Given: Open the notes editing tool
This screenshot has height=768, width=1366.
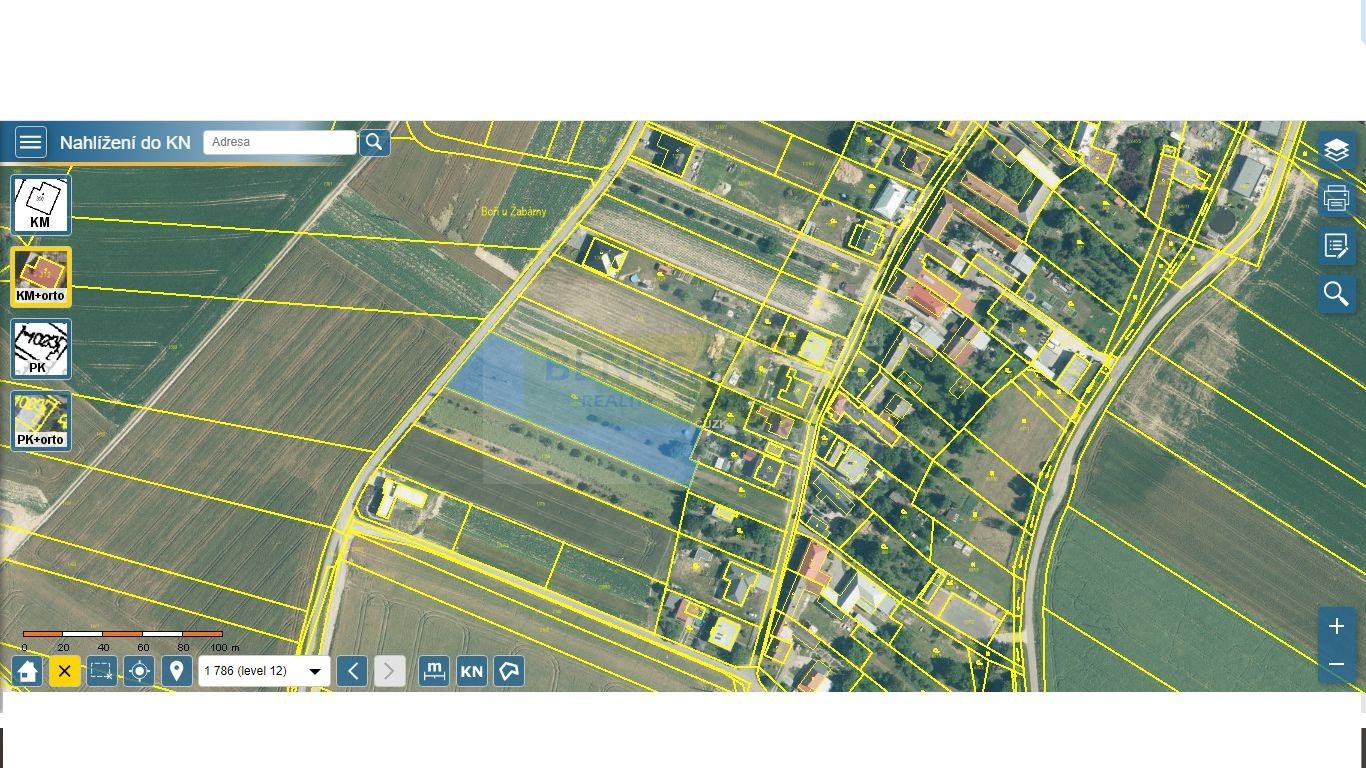Looking at the screenshot, I should (1336, 246).
